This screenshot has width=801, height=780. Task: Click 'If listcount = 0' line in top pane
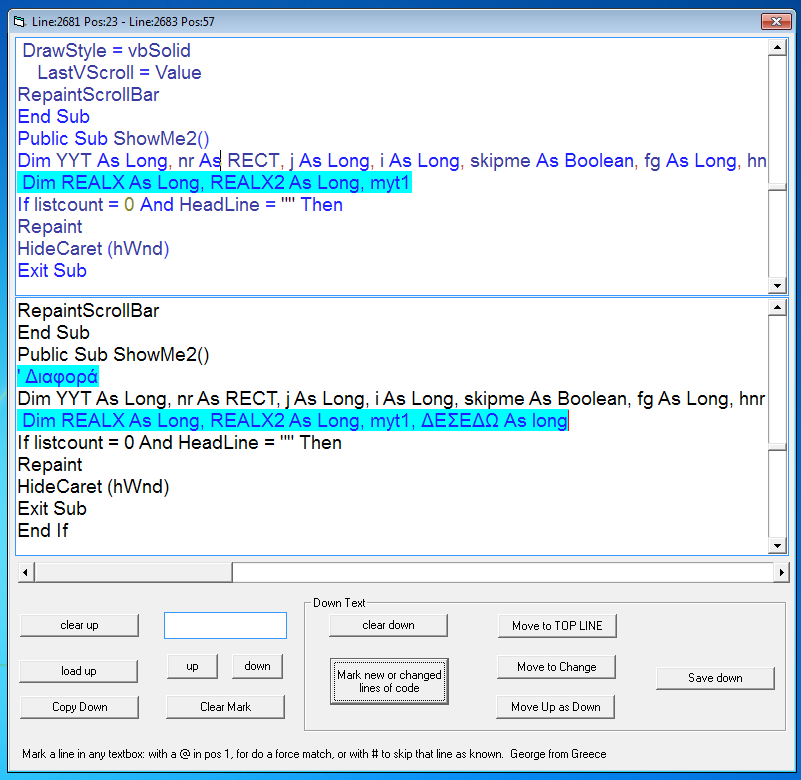click(180, 204)
